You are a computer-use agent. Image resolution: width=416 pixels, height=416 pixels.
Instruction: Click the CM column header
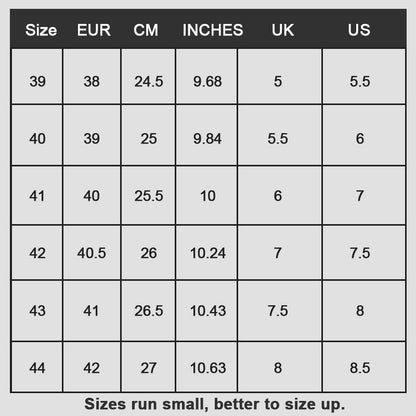(146, 30)
